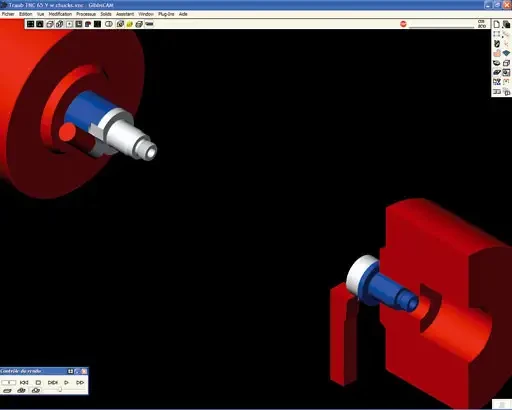Fast-forward the render simulation
512x410 pixels.
(x=80, y=382)
